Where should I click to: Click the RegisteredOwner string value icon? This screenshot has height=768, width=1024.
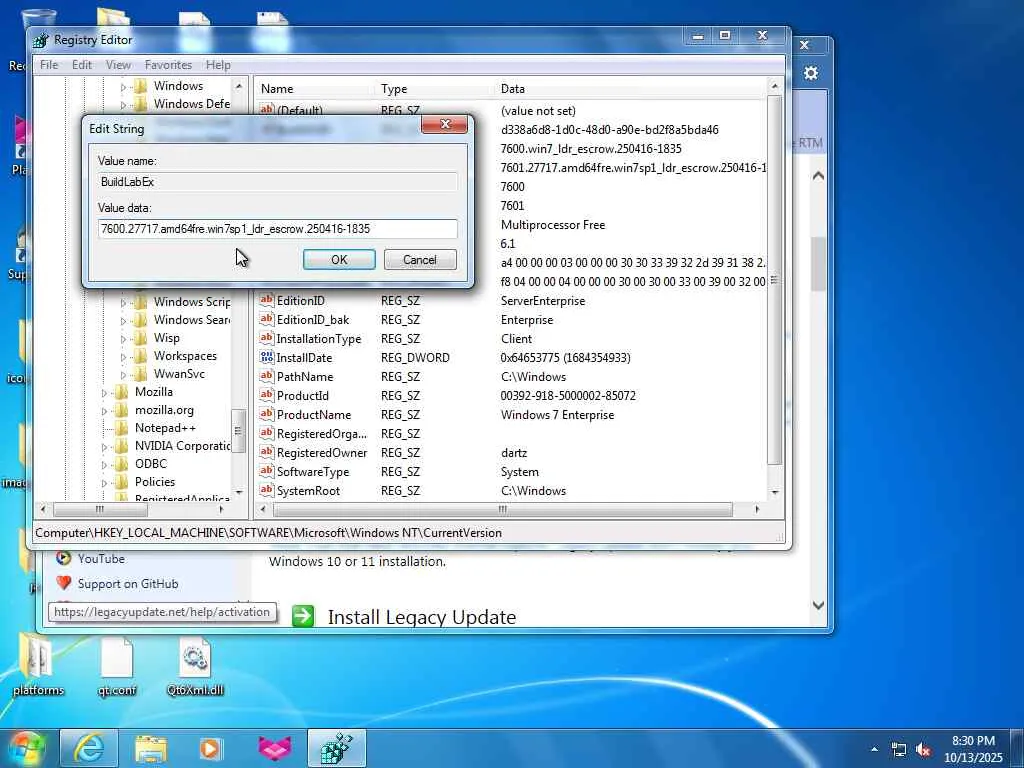[266, 452]
